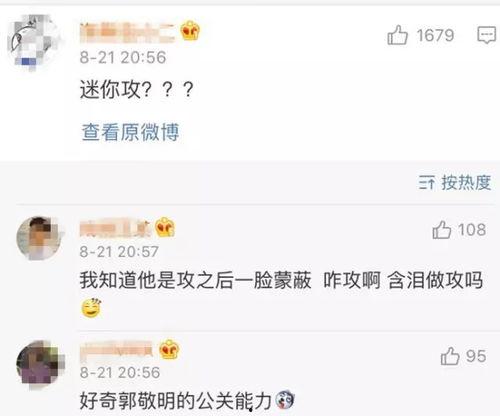Open the 查看原微博 link
The width and height of the screenshot is (500, 416).
(x=130, y=132)
